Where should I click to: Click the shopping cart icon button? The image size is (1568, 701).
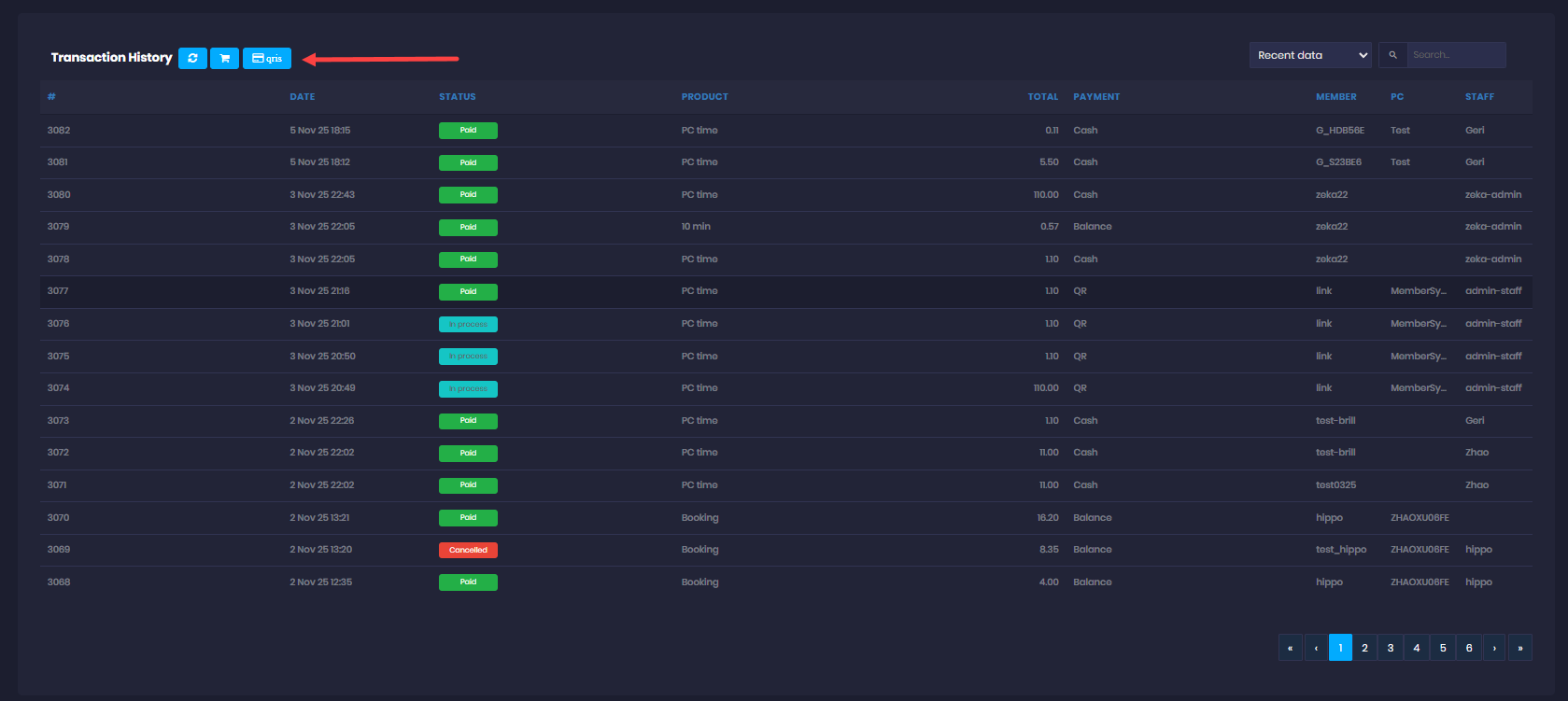click(224, 58)
